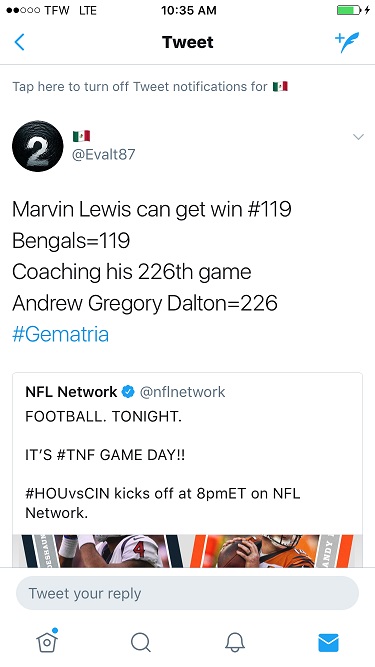
Task: Open the @nflnetwork handle
Action: [182, 392]
